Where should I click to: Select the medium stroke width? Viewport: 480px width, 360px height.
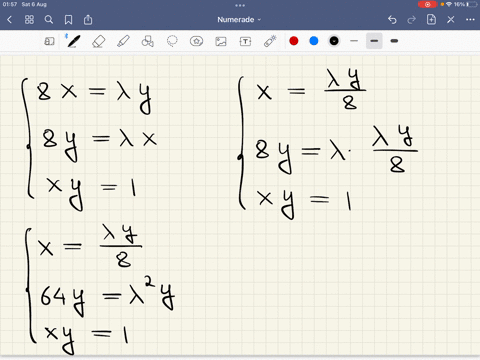pyautogui.click(x=374, y=41)
